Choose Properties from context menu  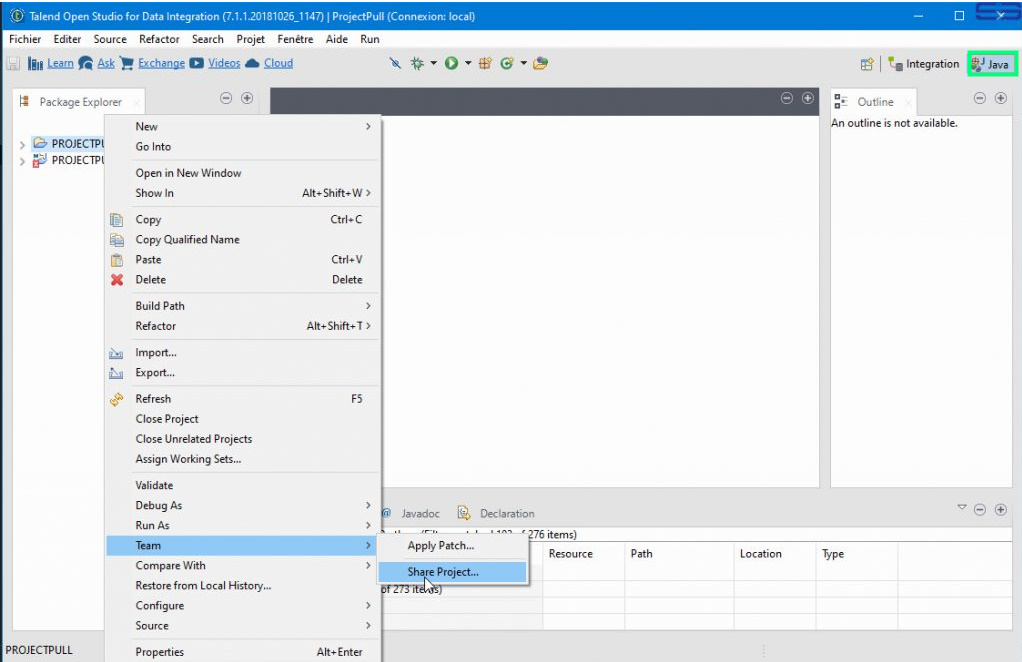(242, 652)
